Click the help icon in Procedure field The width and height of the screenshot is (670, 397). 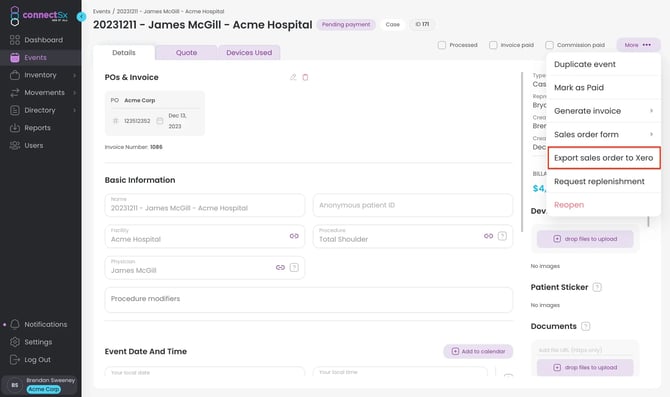(x=502, y=236)
